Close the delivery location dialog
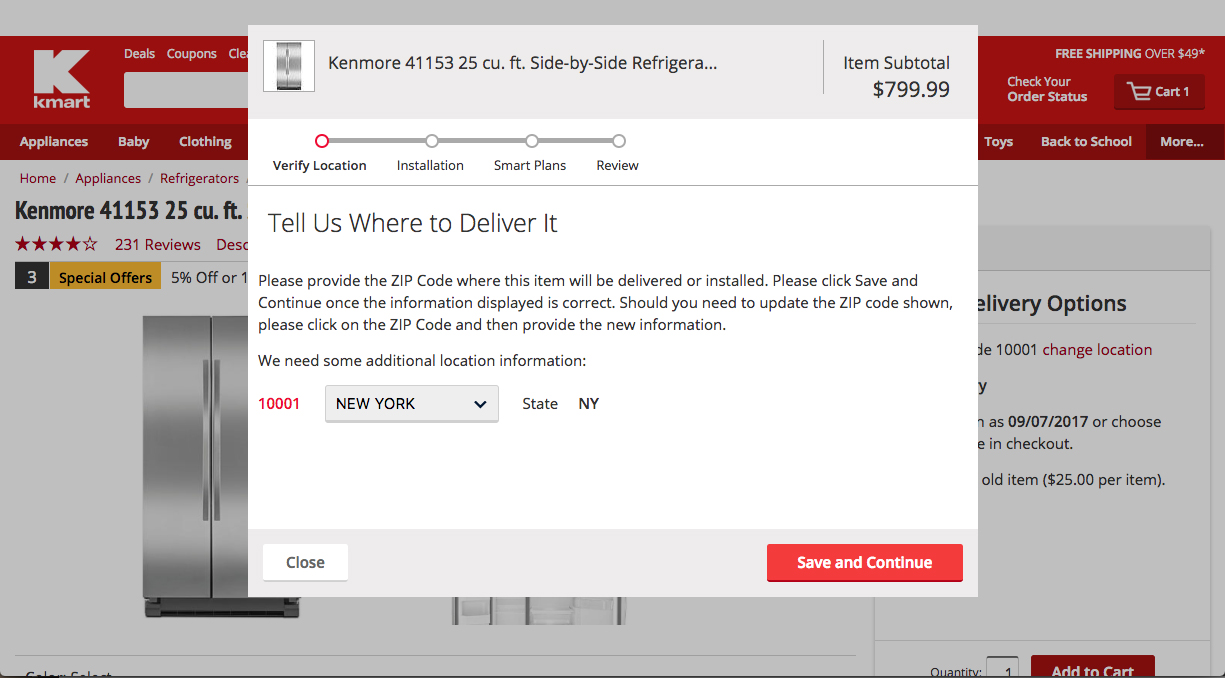1225x678 pixels. [305, 562]
